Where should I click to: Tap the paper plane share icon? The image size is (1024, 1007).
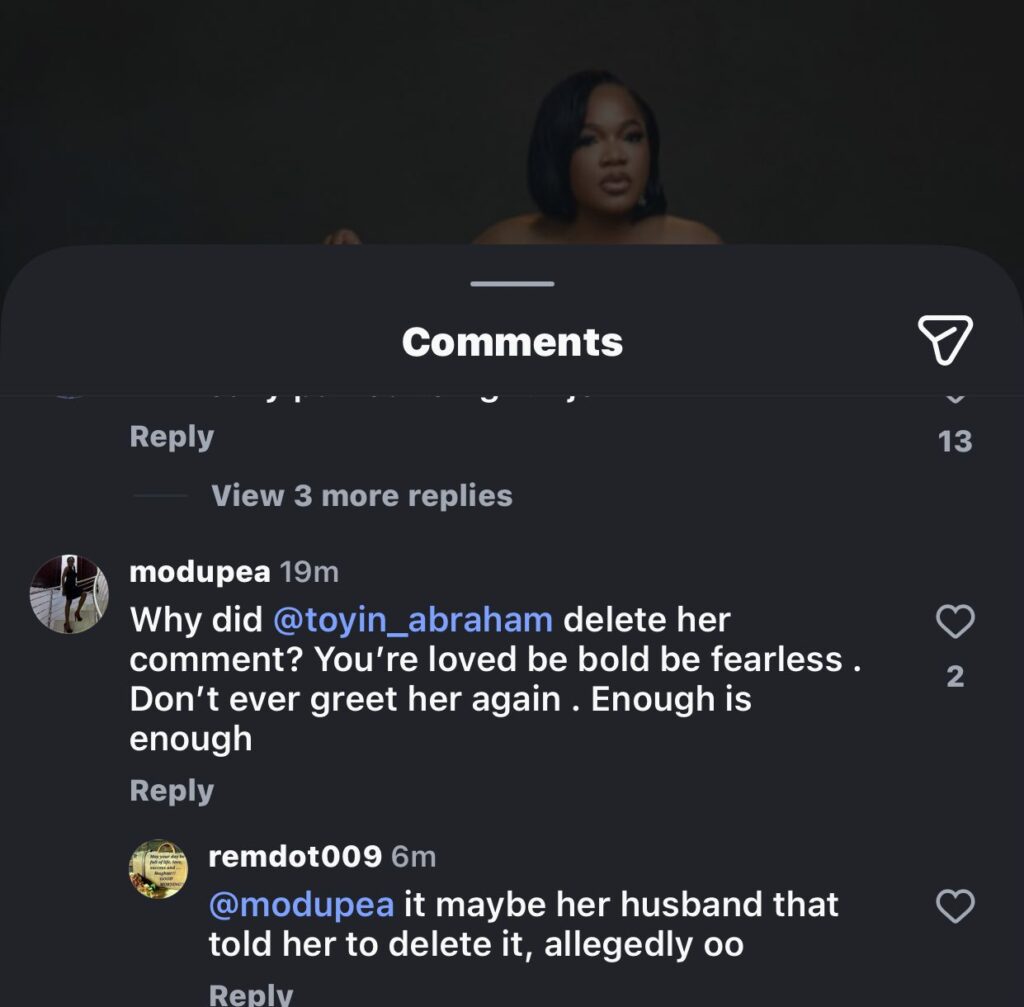click(944, 340)
